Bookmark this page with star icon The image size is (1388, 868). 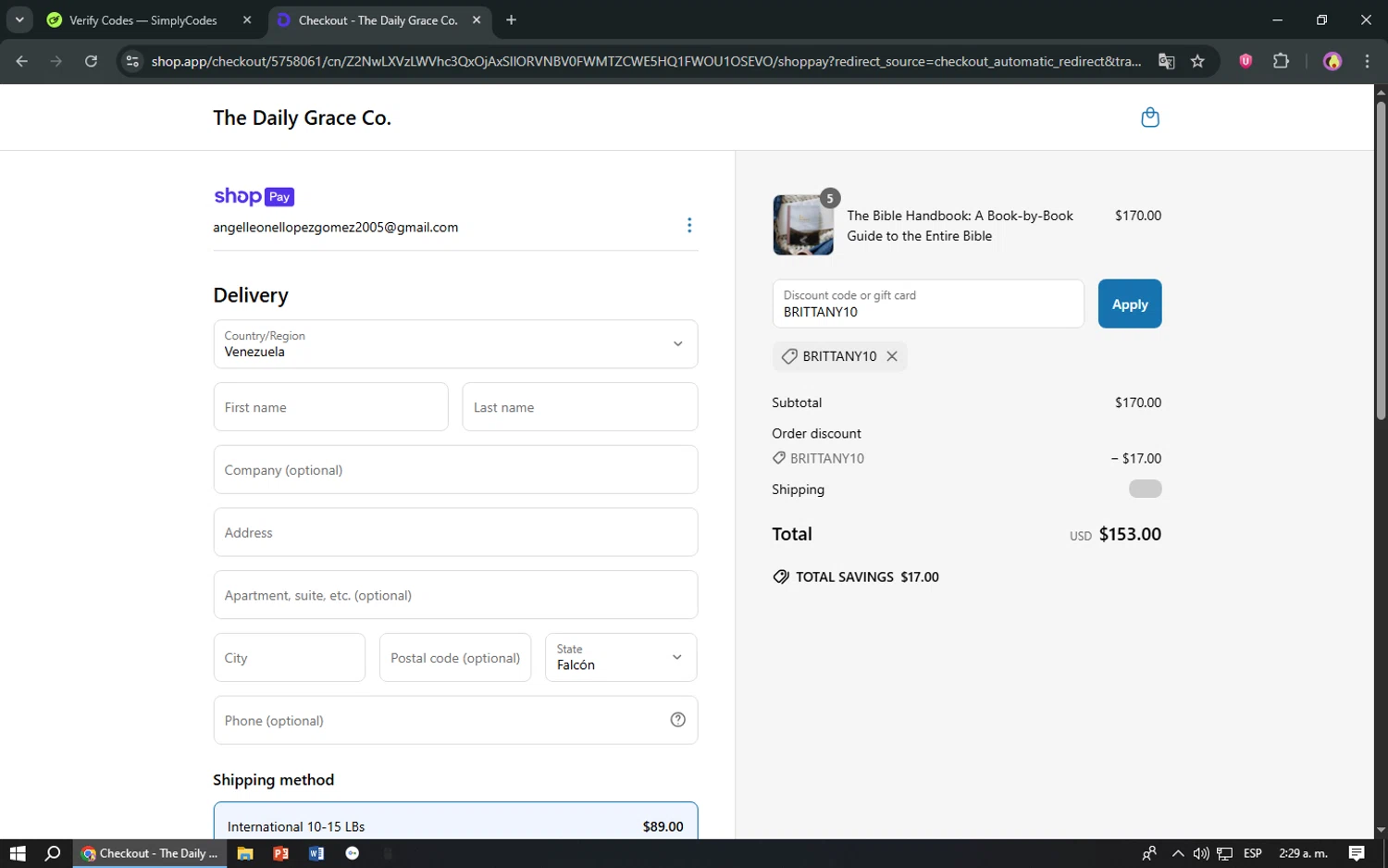pyautogui.click(x=1197, y=61)
